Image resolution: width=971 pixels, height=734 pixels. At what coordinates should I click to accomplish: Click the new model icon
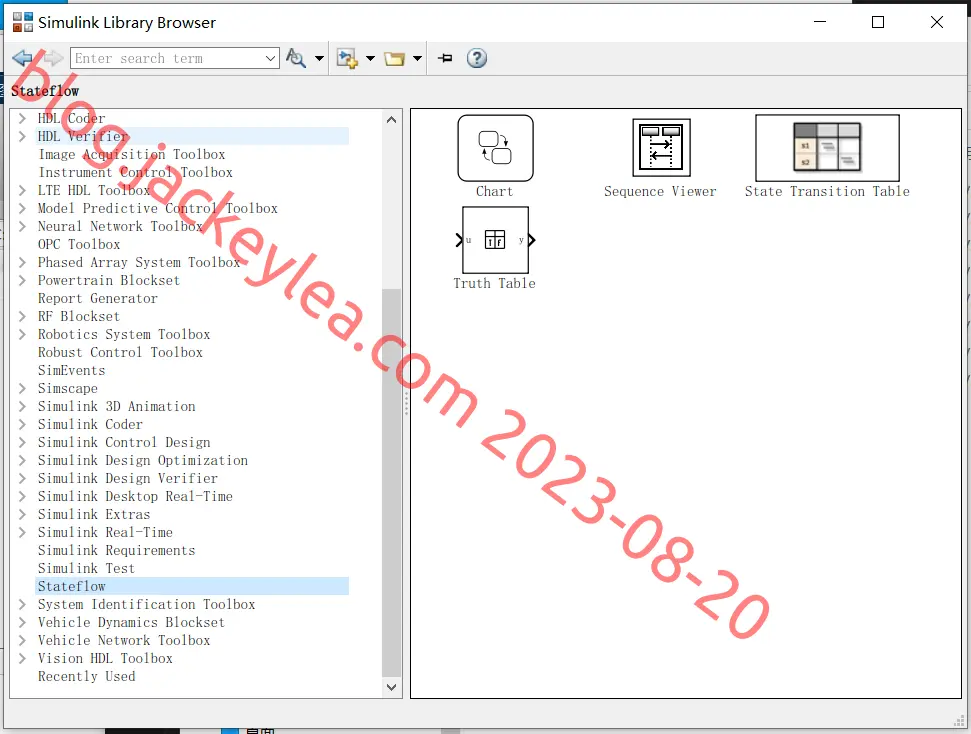click(x=347, y=58)
